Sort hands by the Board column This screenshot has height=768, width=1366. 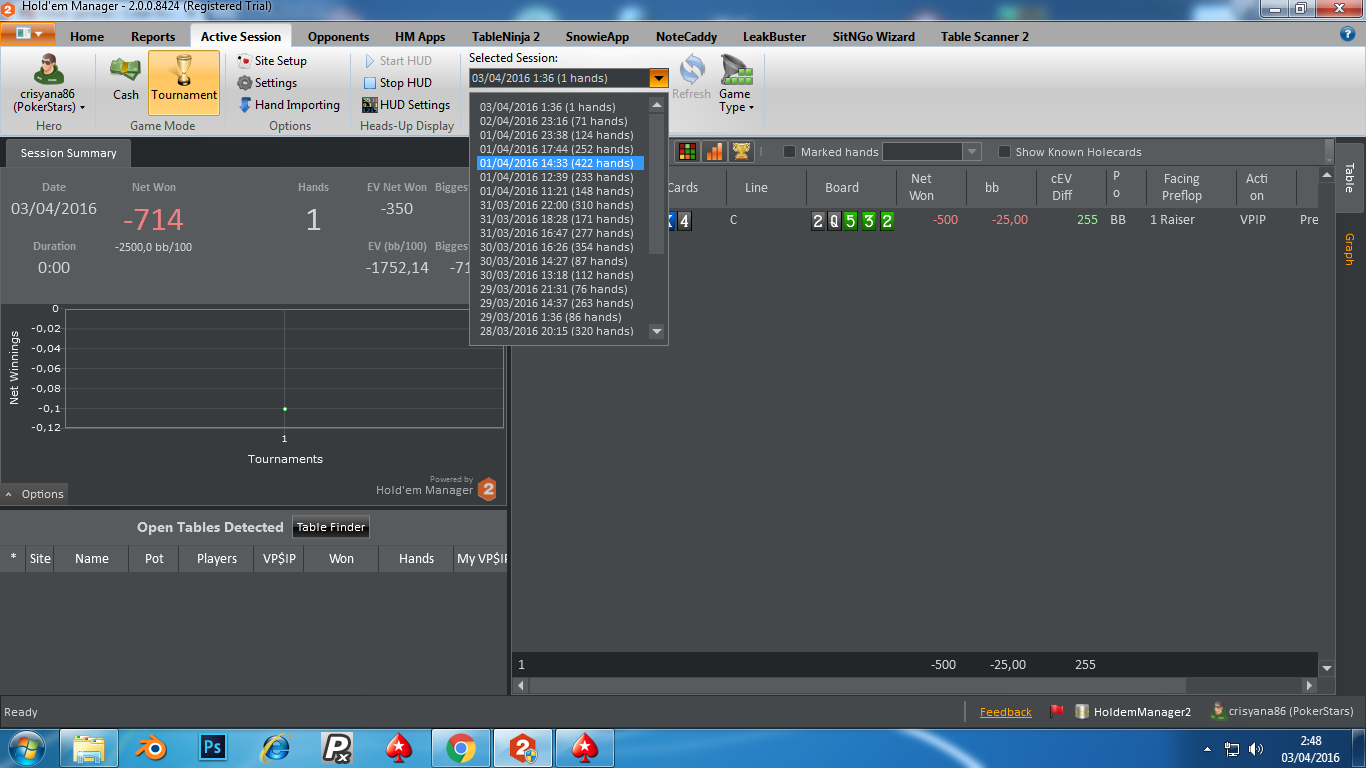coord(841,187)
